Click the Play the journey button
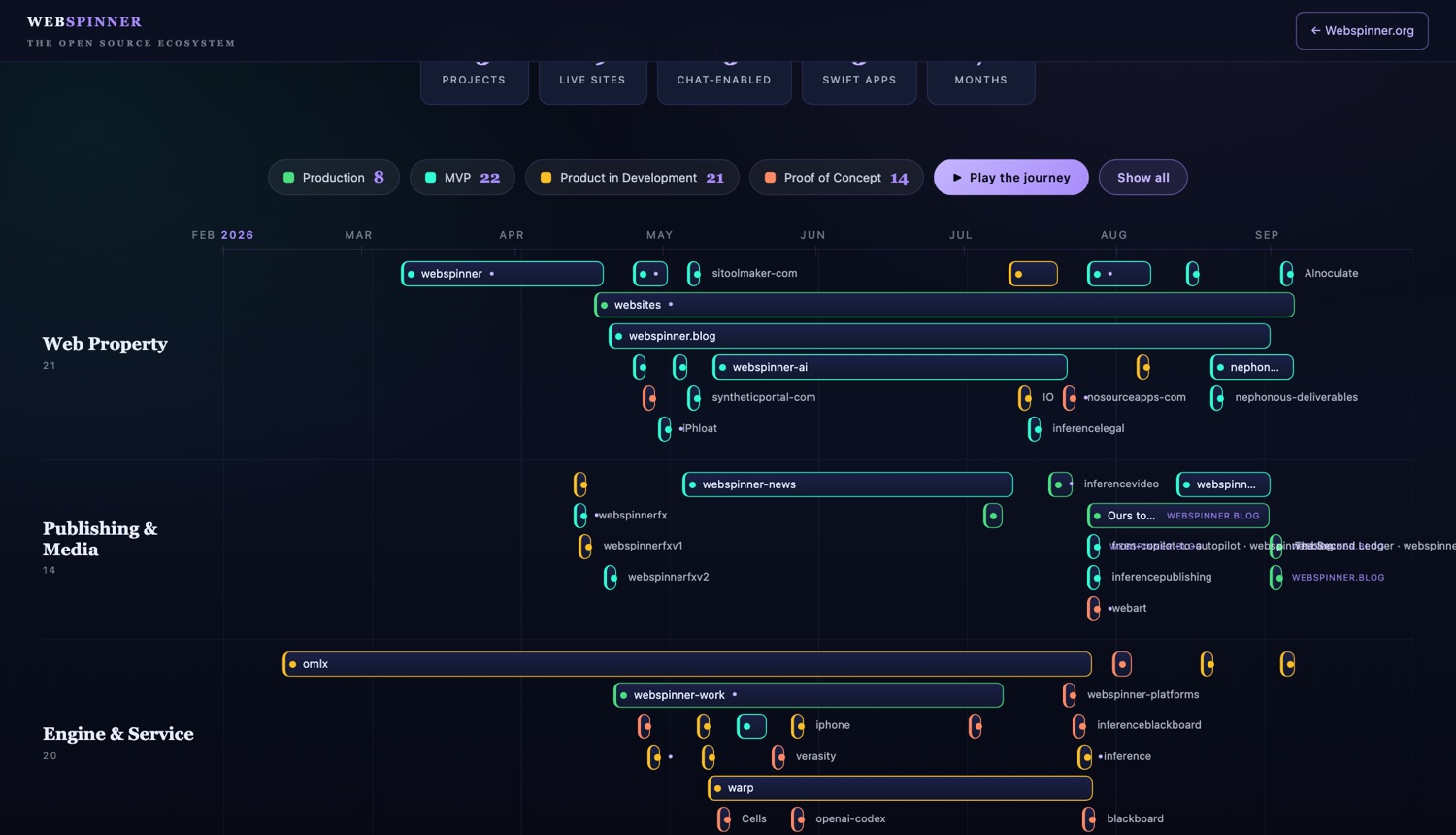The width and height of the screenshot is (1456, 835). [x=1011, y=178]
